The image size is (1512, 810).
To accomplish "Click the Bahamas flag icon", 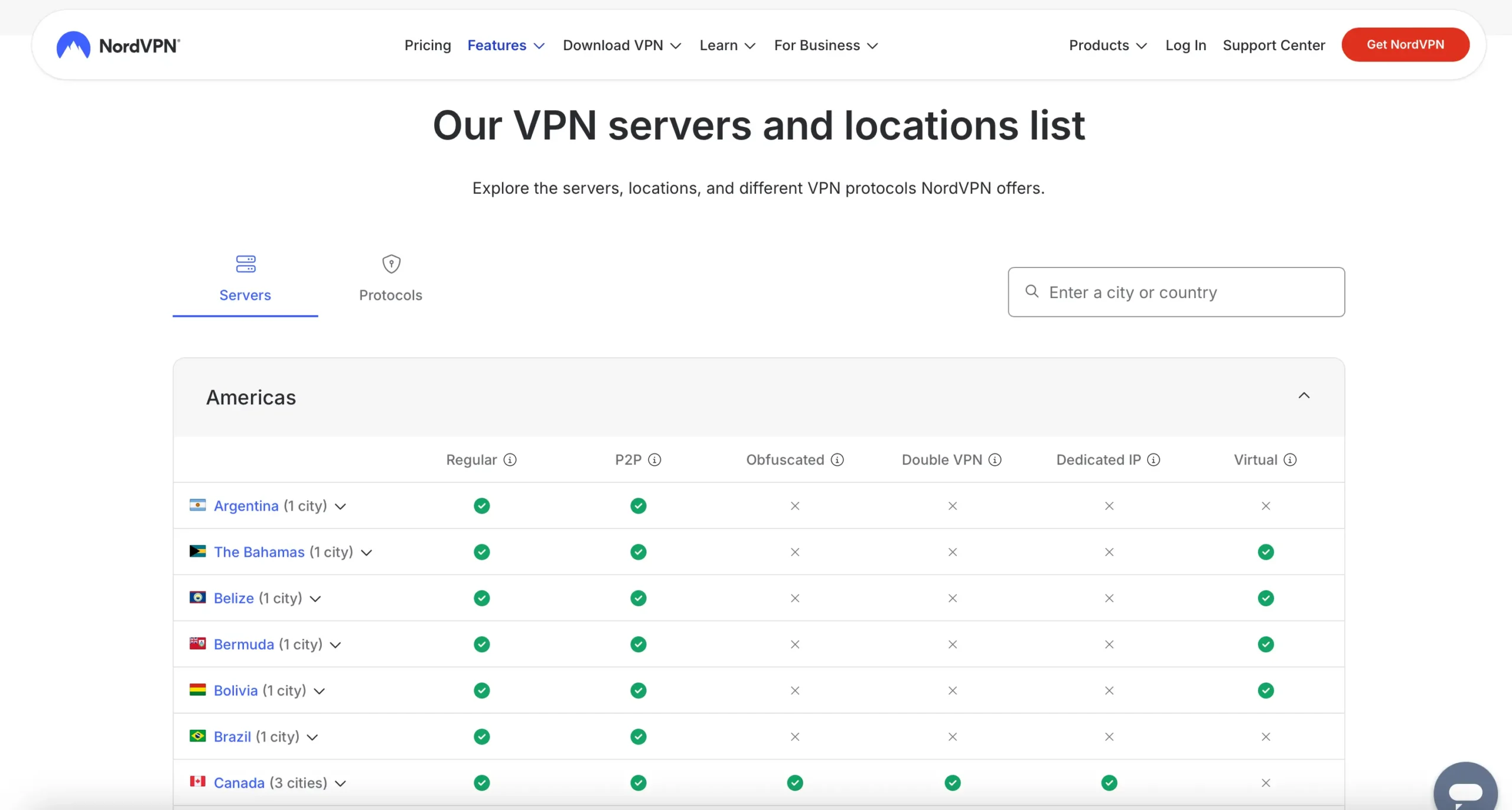I will [197, 551].
